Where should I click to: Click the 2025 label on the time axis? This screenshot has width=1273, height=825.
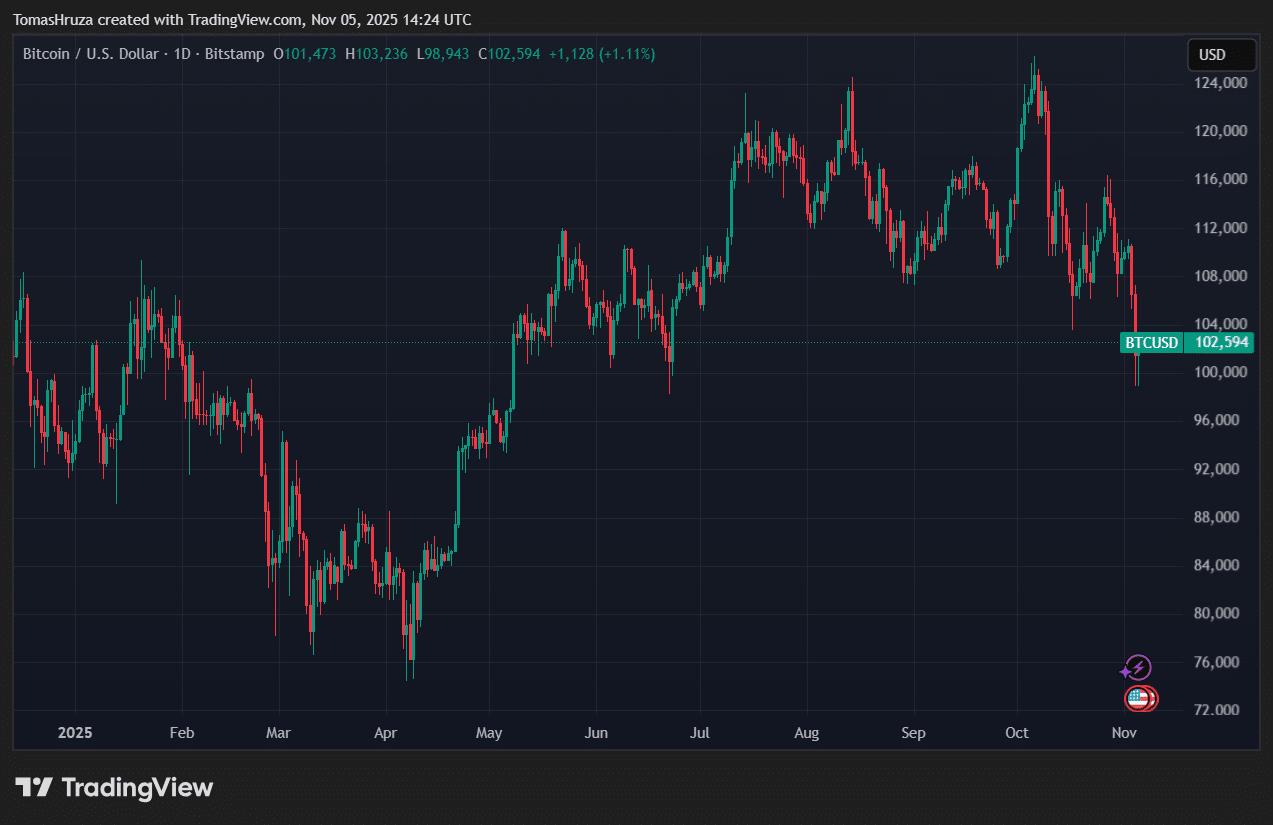[75, 733]
